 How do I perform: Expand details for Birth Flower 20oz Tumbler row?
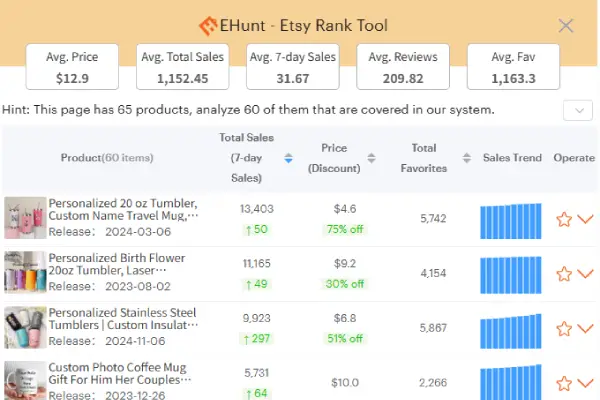tap(585, 274)
